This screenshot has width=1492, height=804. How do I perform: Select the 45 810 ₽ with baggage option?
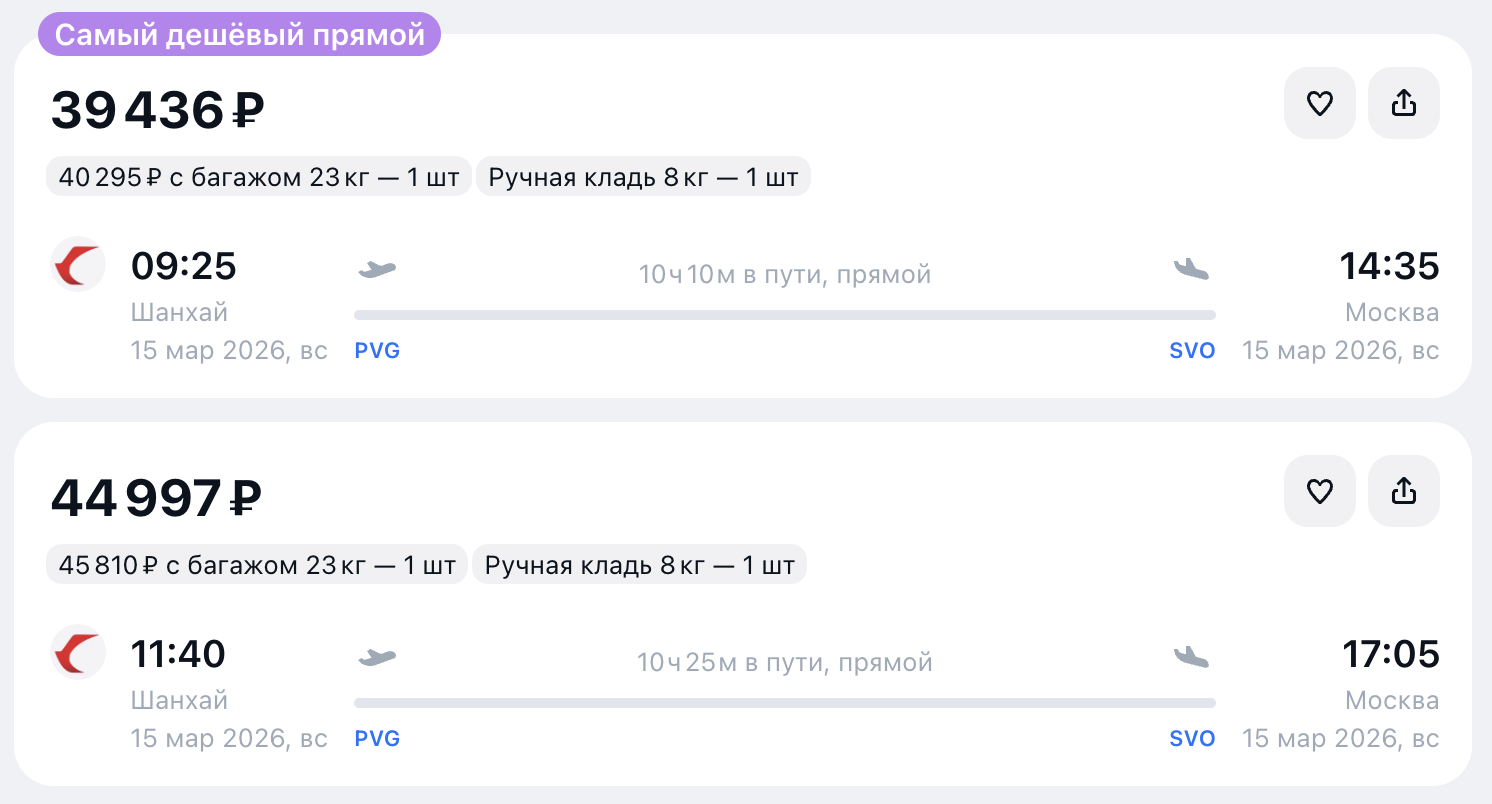[x=256, y=566]
